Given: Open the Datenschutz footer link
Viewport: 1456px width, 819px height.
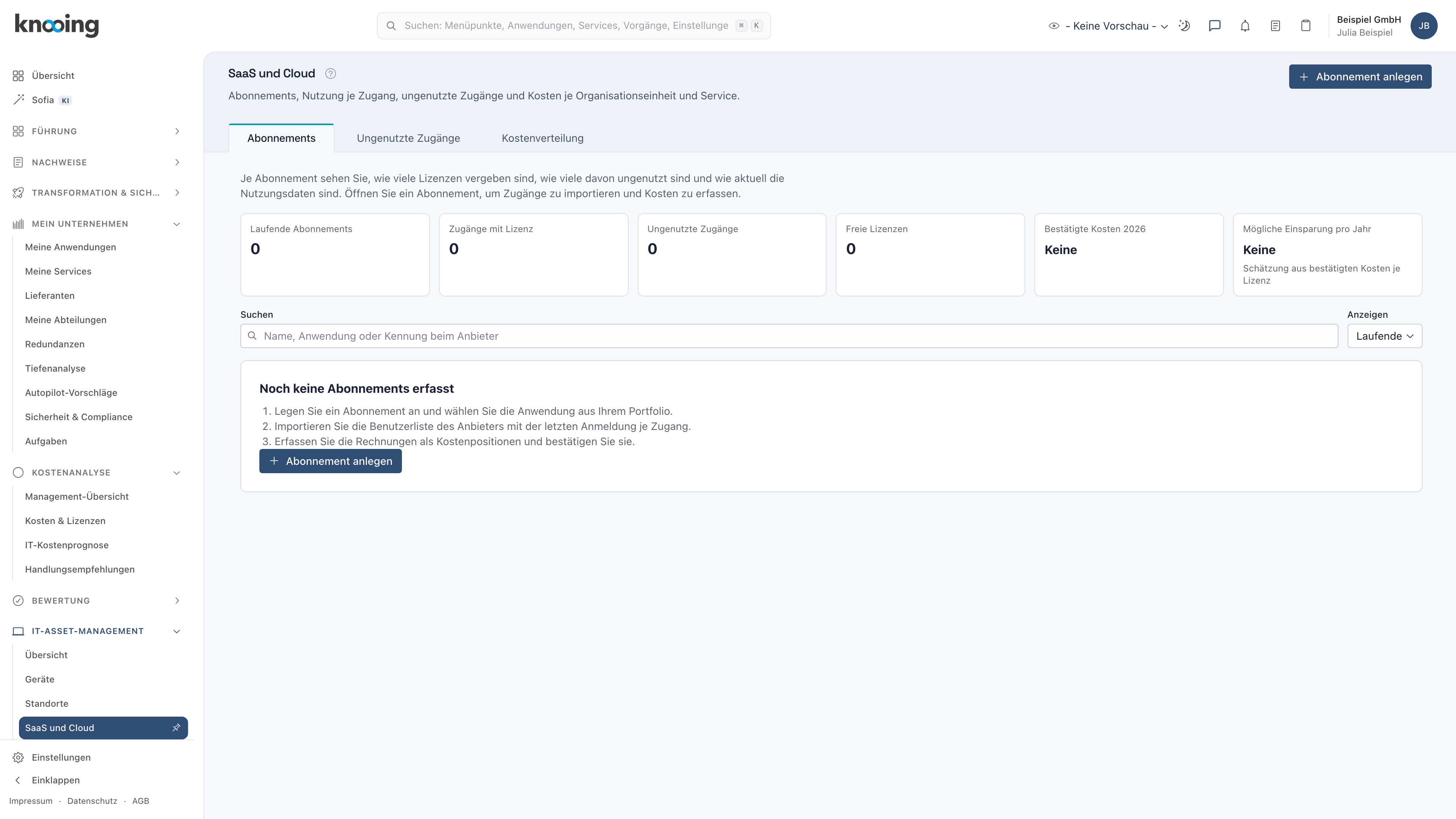Looking at the screenshot, I should click(92, 800).
